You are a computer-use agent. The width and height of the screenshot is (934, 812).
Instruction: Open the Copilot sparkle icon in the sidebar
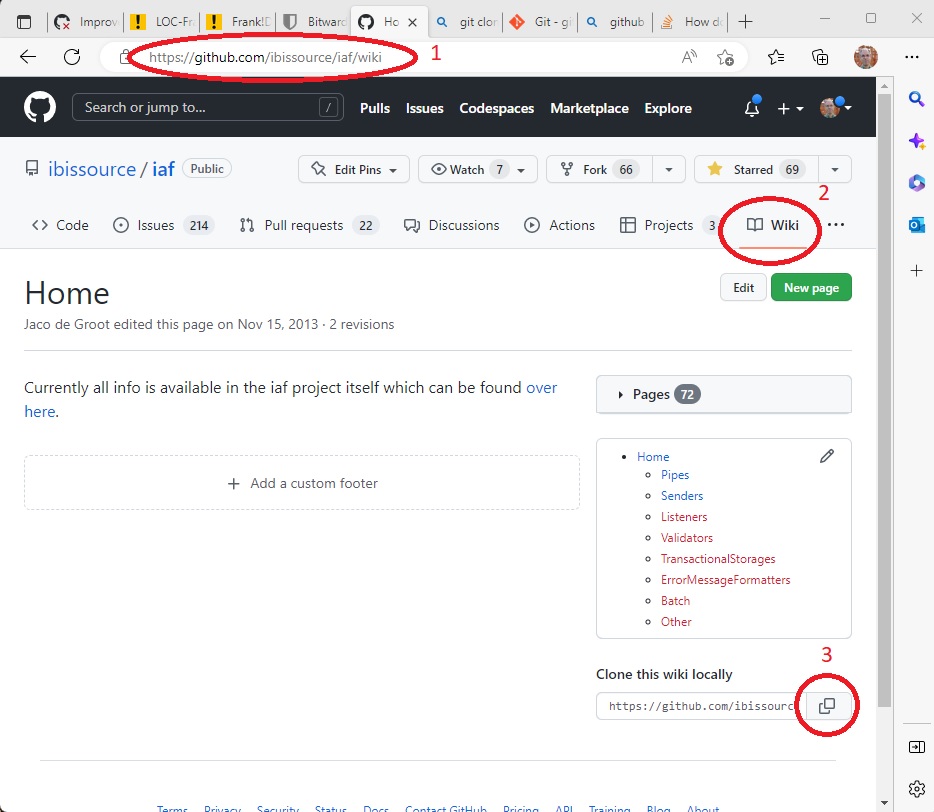[916, 141]
